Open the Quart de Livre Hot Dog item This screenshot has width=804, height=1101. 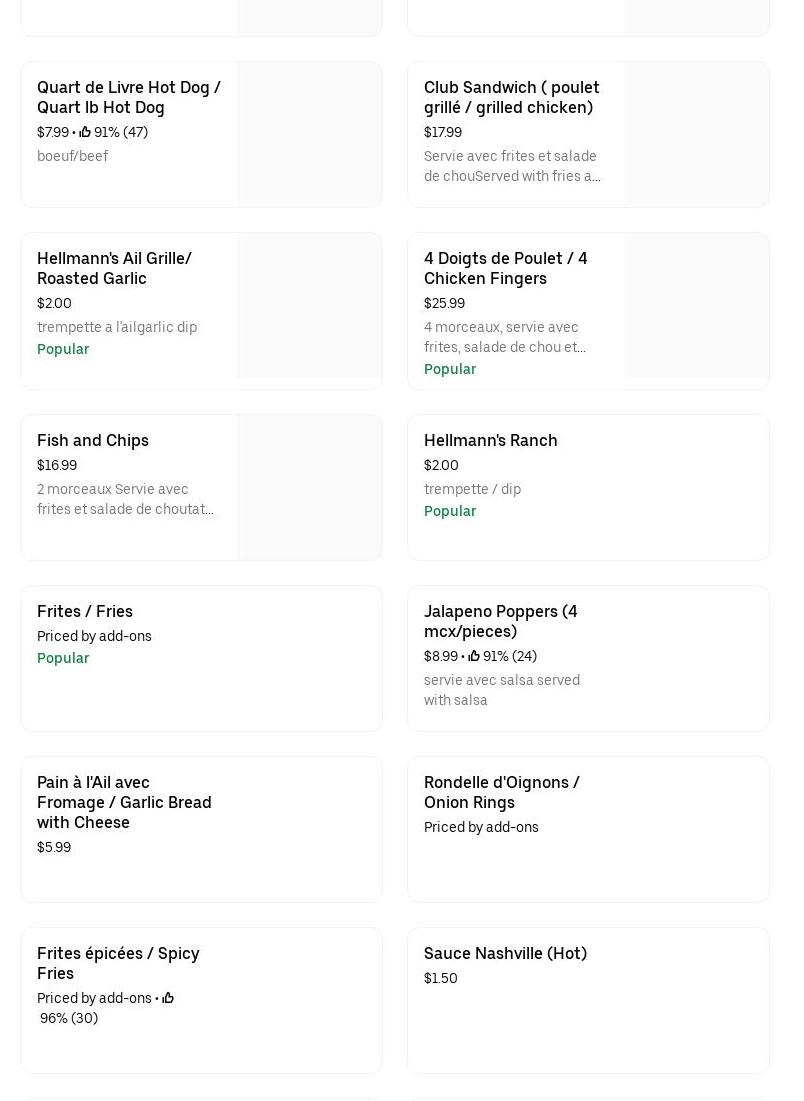click(129, 97)
